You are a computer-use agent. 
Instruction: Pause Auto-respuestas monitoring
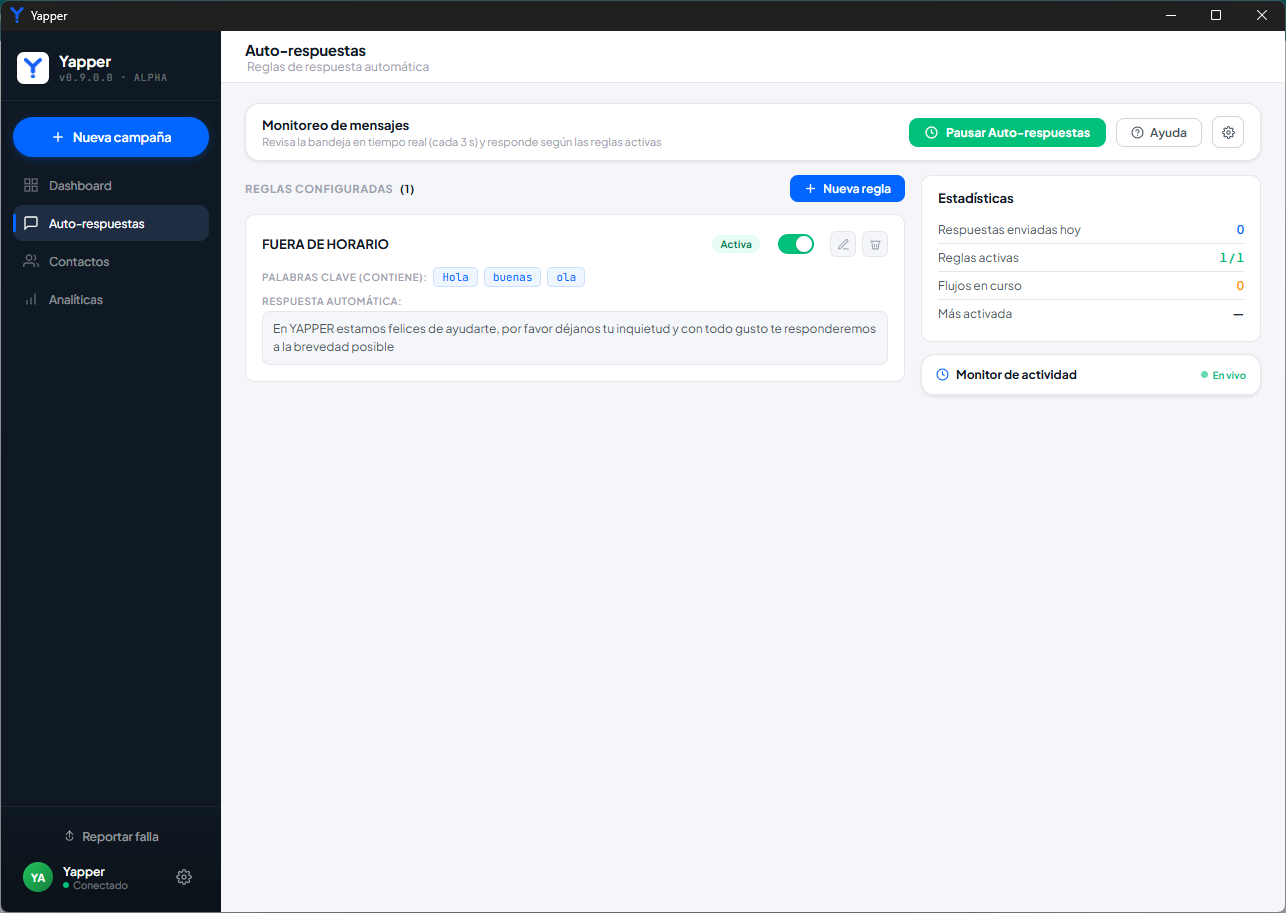click(x=1007, y=132)
